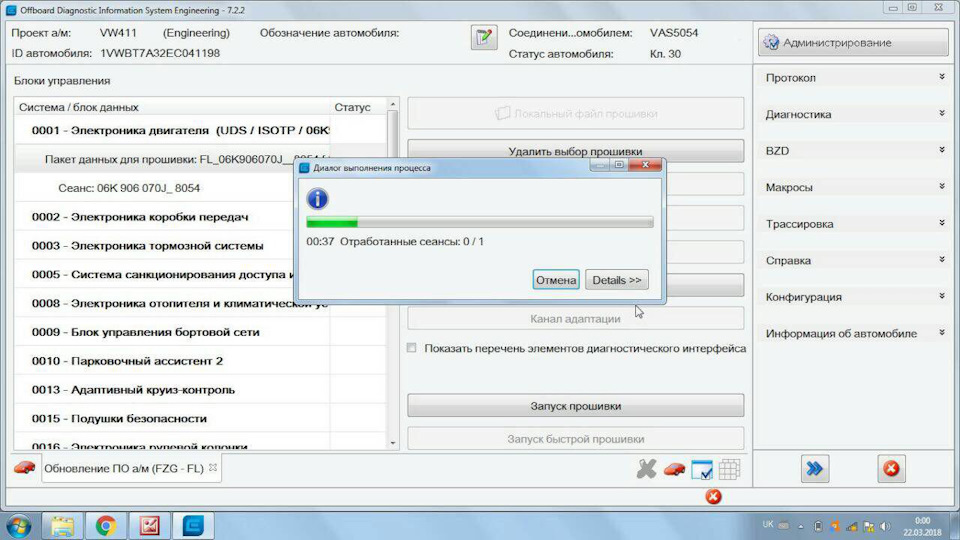Click the Action Center flag tray icon
Screen dimensions: 960x540
[x=868, y=527]
